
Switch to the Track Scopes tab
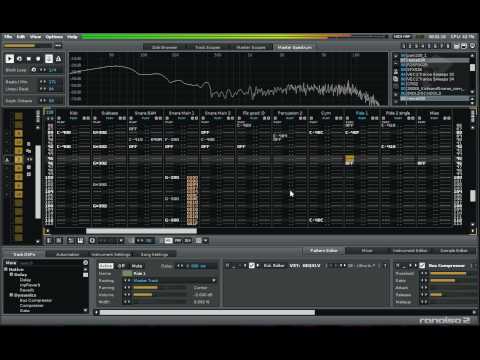(x=207, y=47)
